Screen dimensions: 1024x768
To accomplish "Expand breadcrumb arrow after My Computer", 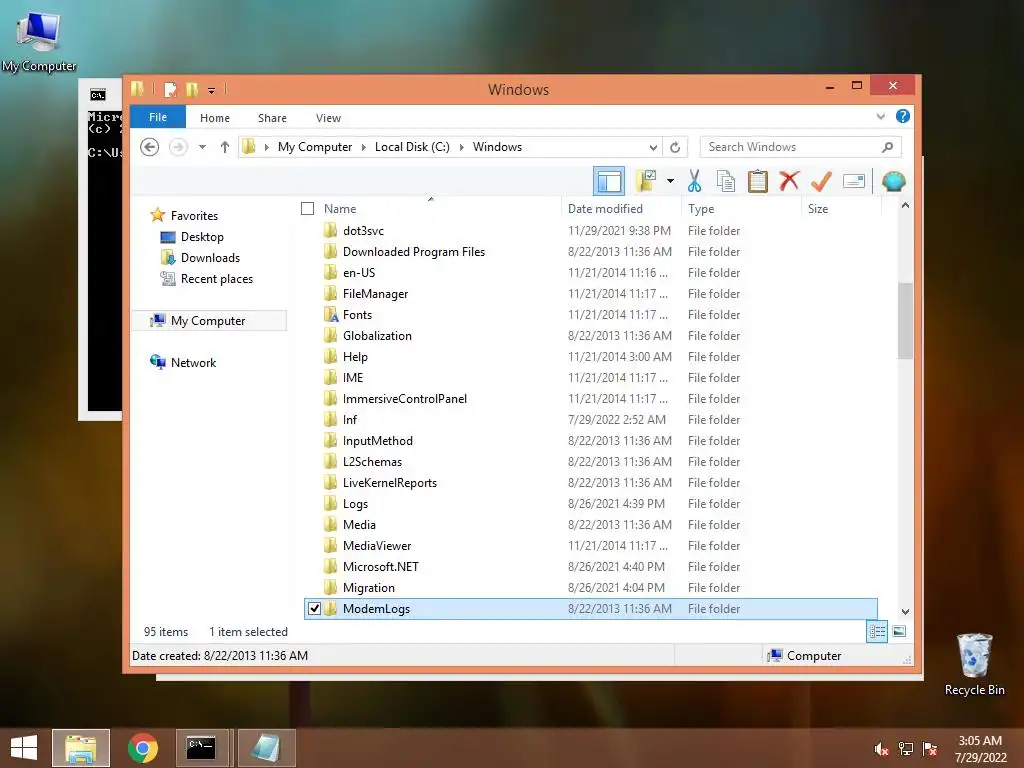I will (364, 148).
